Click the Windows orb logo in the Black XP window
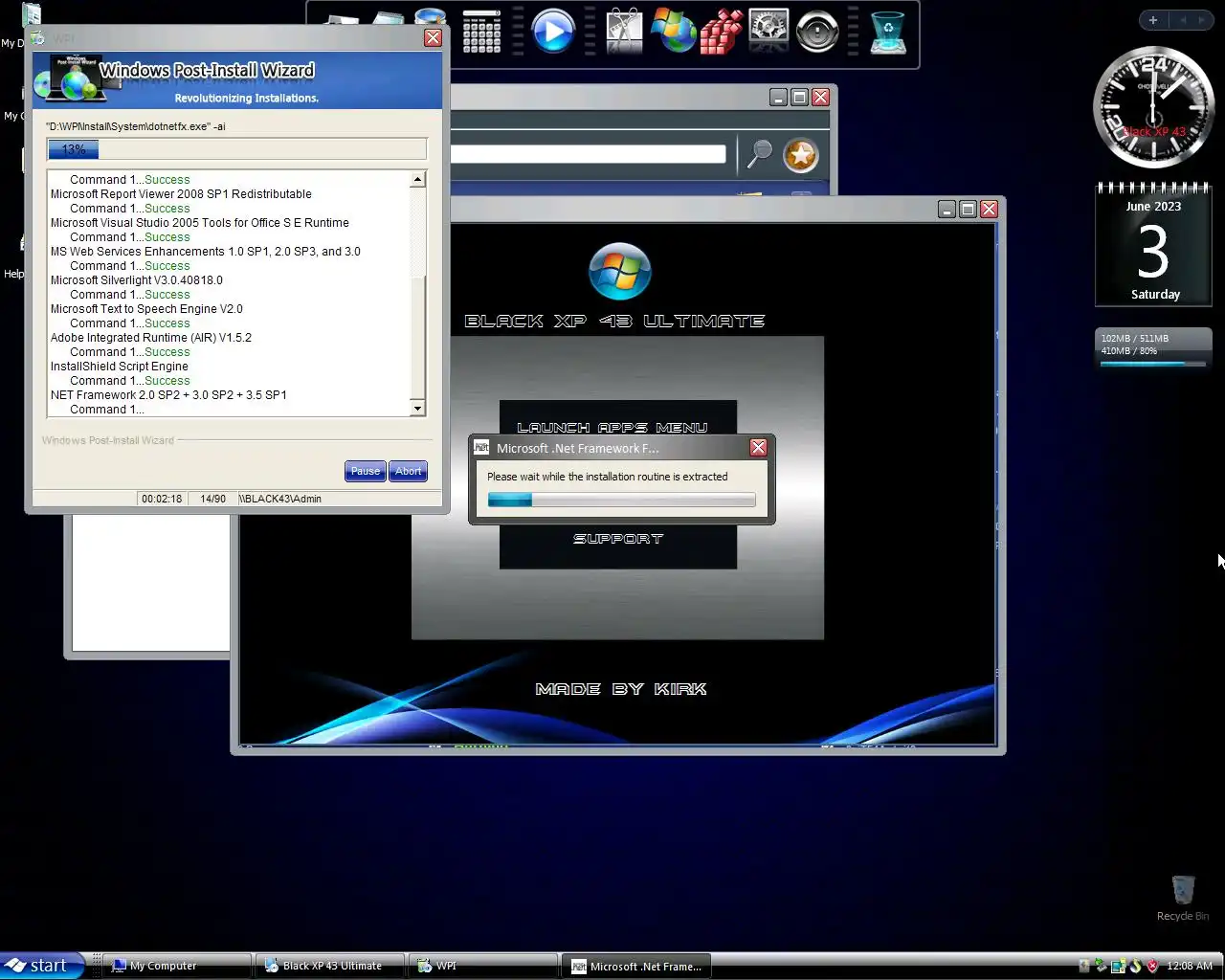 click(x=619, y=272)
